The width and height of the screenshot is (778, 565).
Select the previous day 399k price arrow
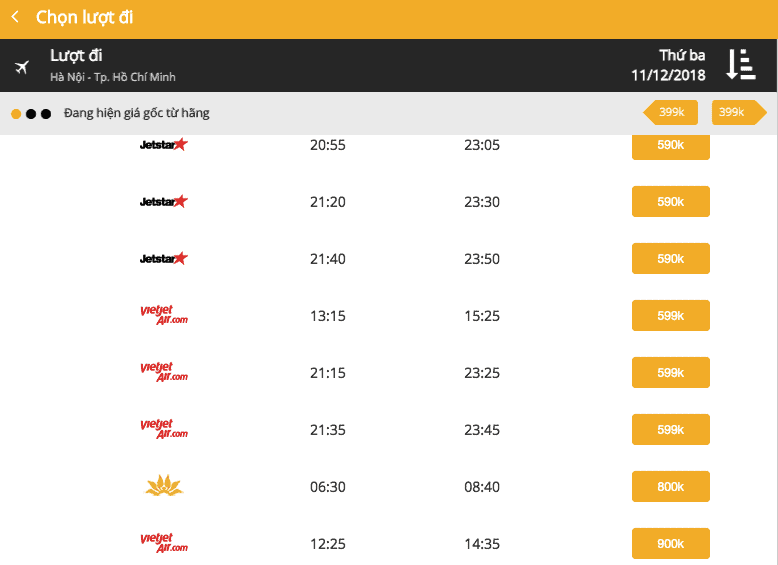[670, 112]
